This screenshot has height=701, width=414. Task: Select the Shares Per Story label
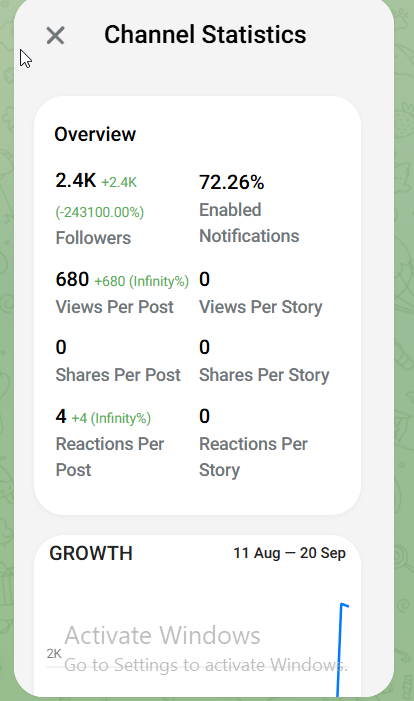(x=264, y=375)
